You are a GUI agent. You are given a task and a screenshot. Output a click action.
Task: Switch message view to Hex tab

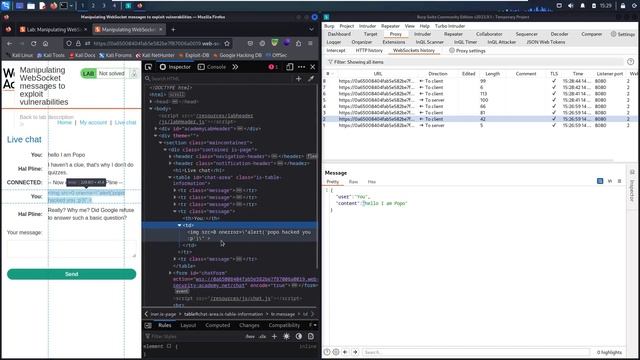(372, 182)
